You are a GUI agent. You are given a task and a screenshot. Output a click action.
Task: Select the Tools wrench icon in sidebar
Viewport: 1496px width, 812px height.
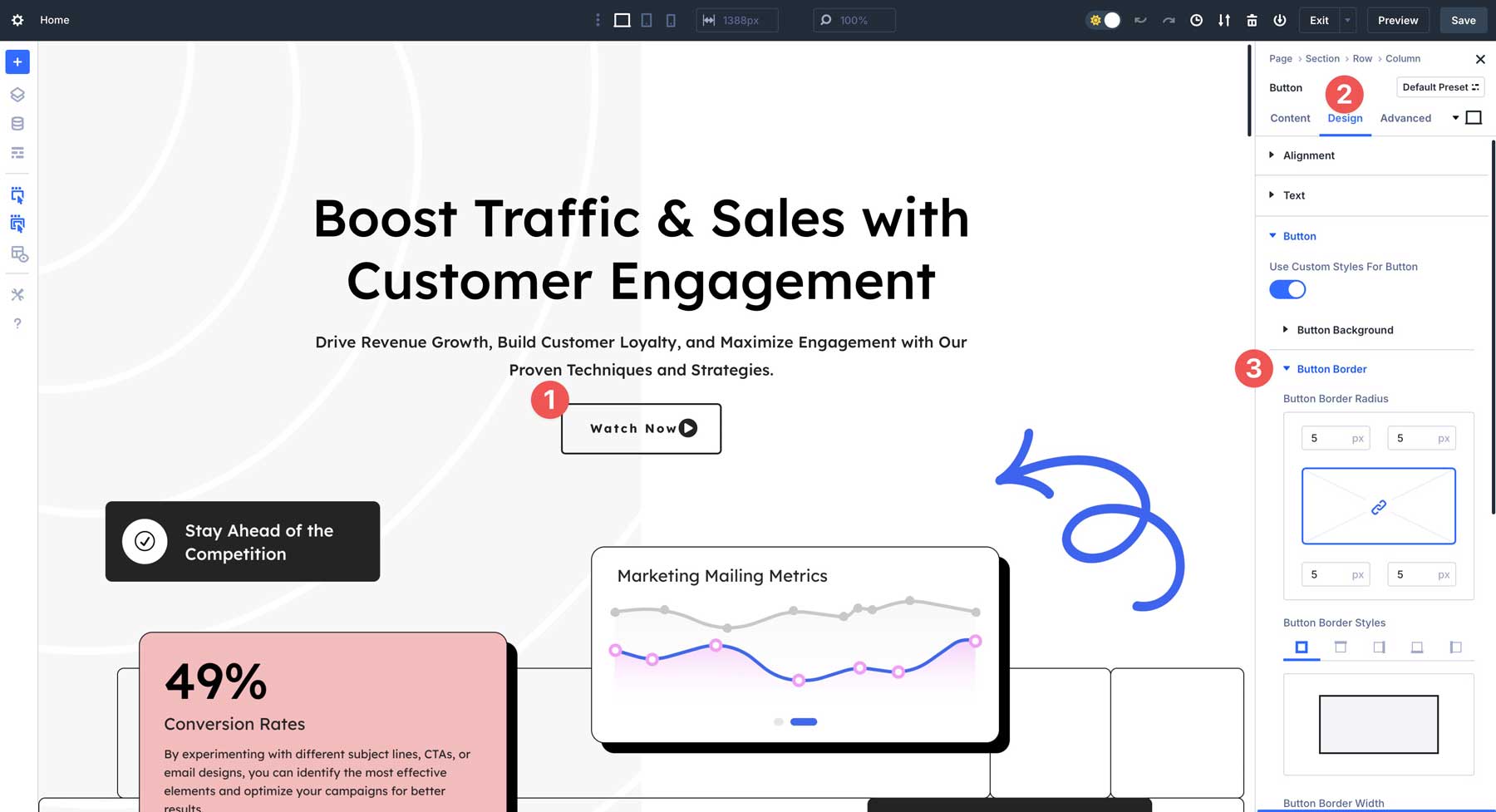17,294
